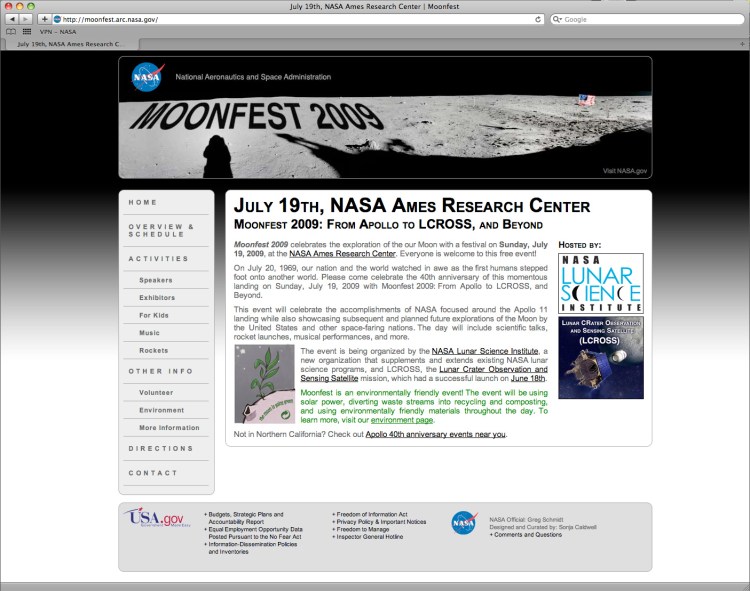The width and height of the screenshot is (750, 591).
Task: Open Inspector General Hotline link
Action: [370, 536]
